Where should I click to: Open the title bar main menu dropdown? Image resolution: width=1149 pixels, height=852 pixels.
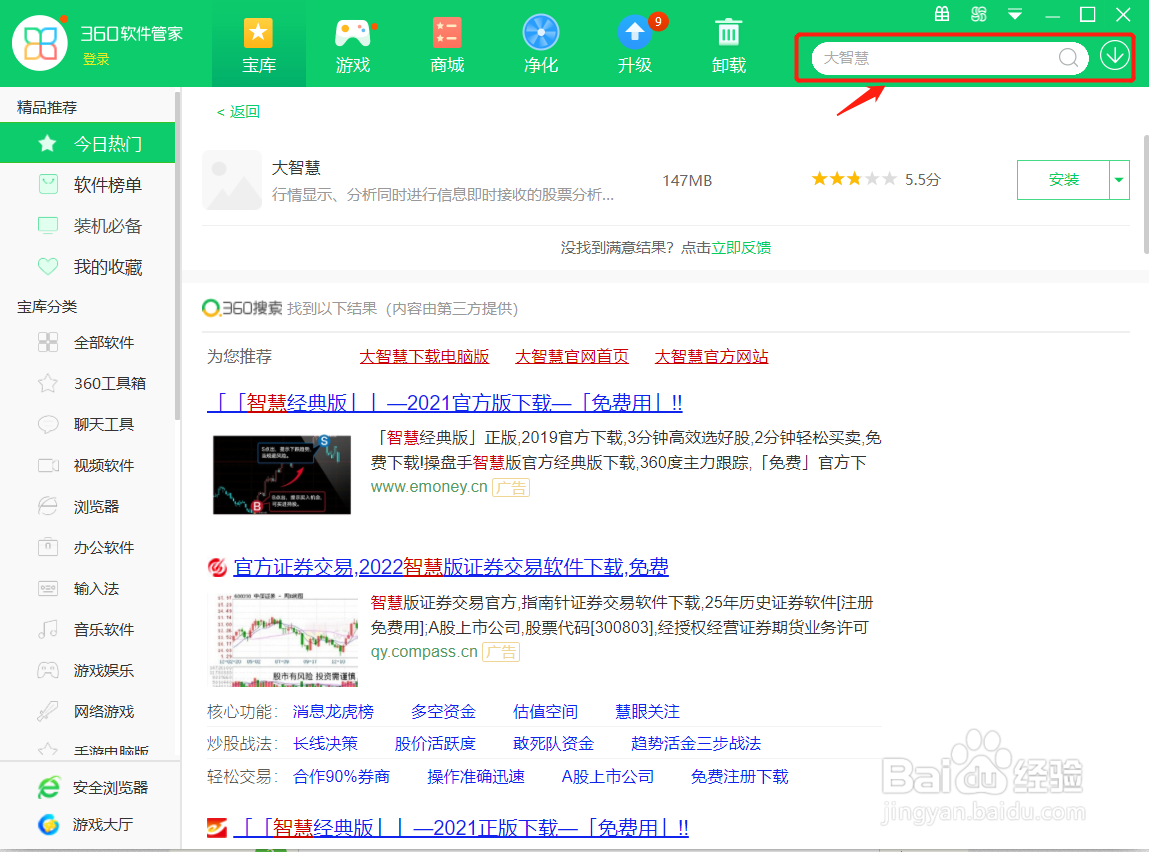pyautogui.click(x=1015, y=14)
